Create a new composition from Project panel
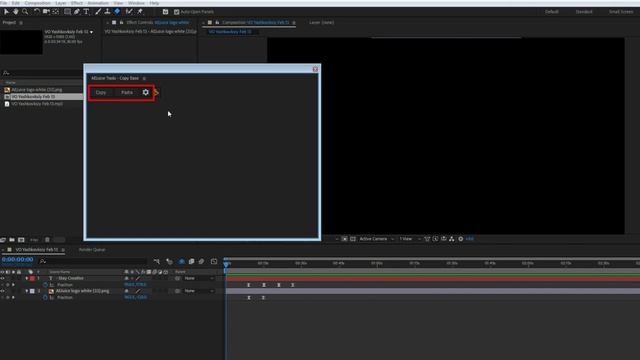 [x=21, y=240]
